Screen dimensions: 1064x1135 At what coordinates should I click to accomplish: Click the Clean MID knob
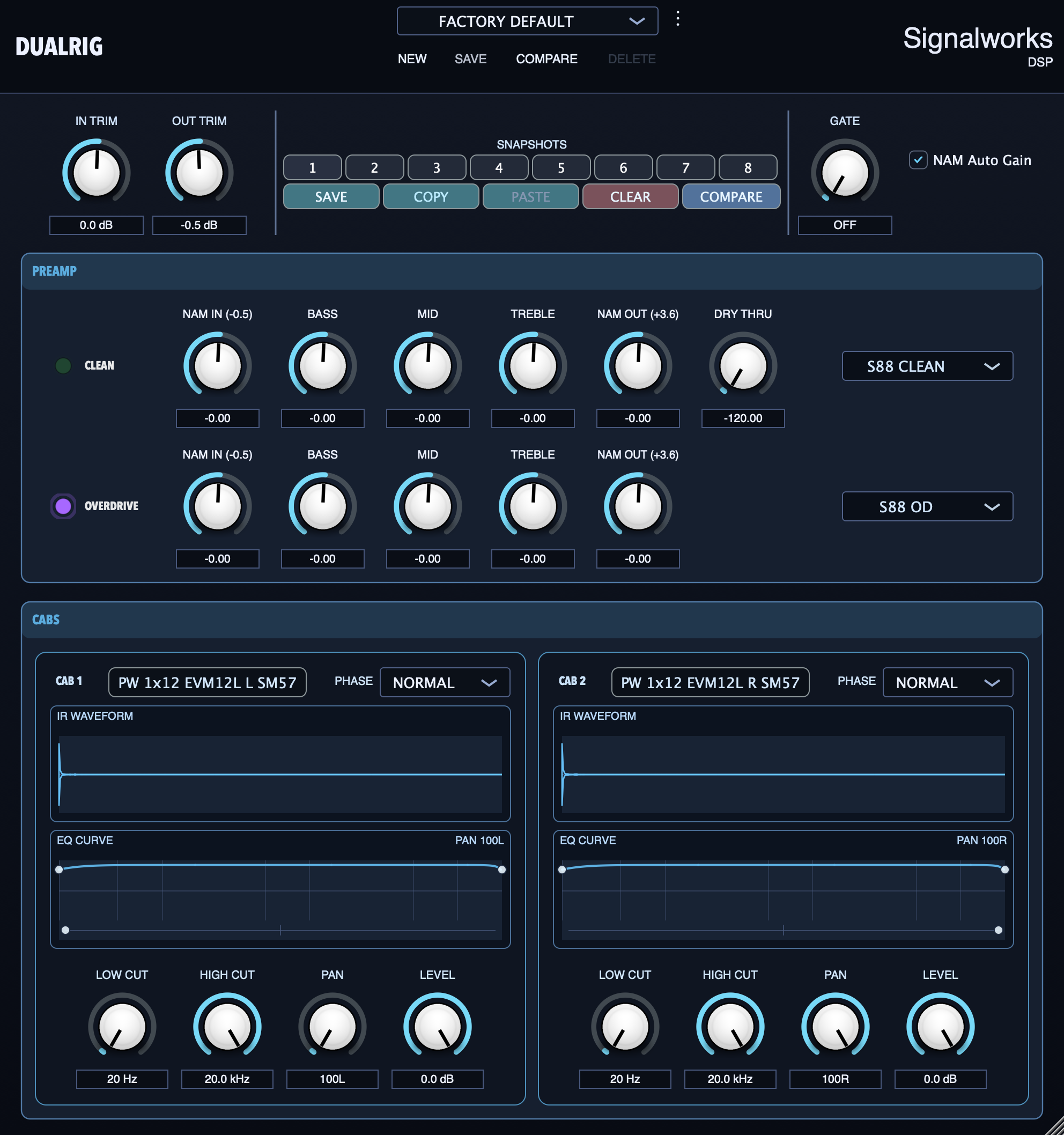click(x=427, y=365)
